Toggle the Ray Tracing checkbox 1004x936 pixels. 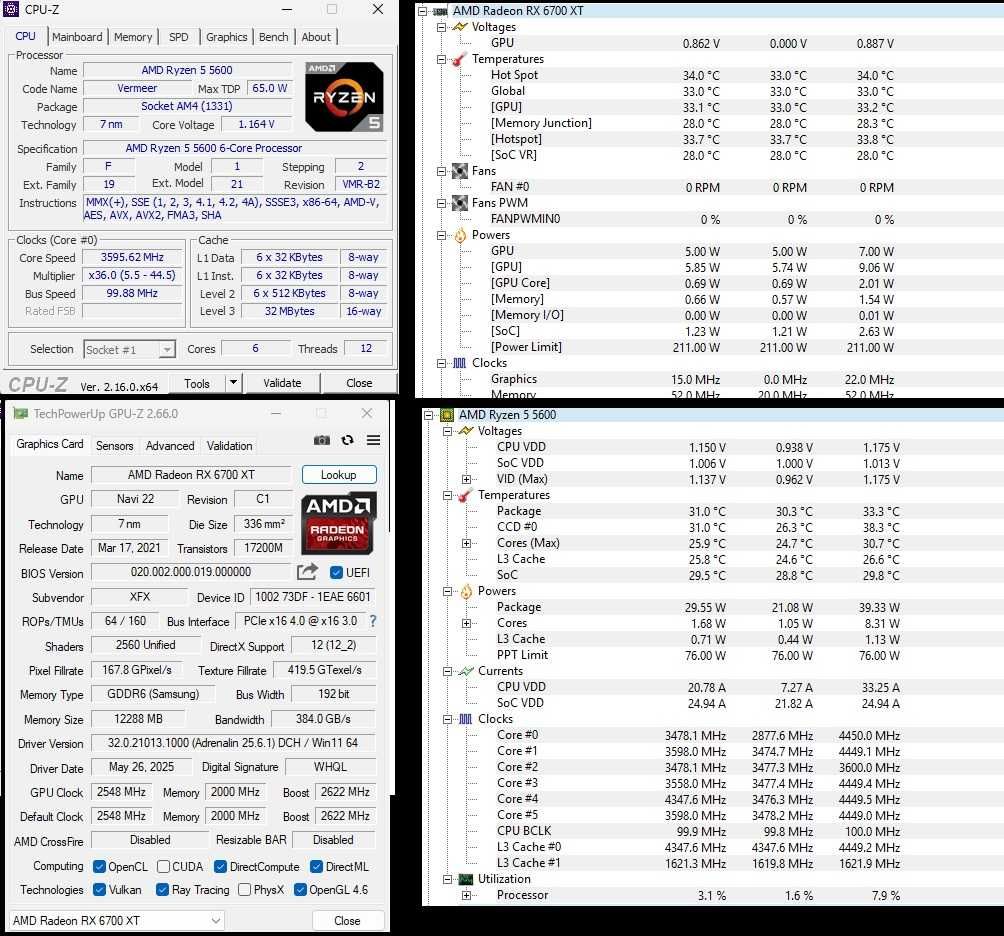pos(163,889)
